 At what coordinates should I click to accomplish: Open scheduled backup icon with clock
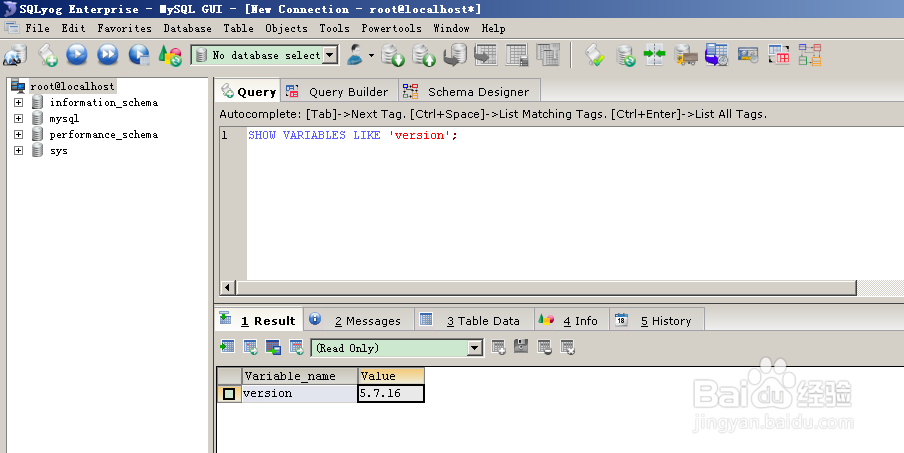coord(717,55)
